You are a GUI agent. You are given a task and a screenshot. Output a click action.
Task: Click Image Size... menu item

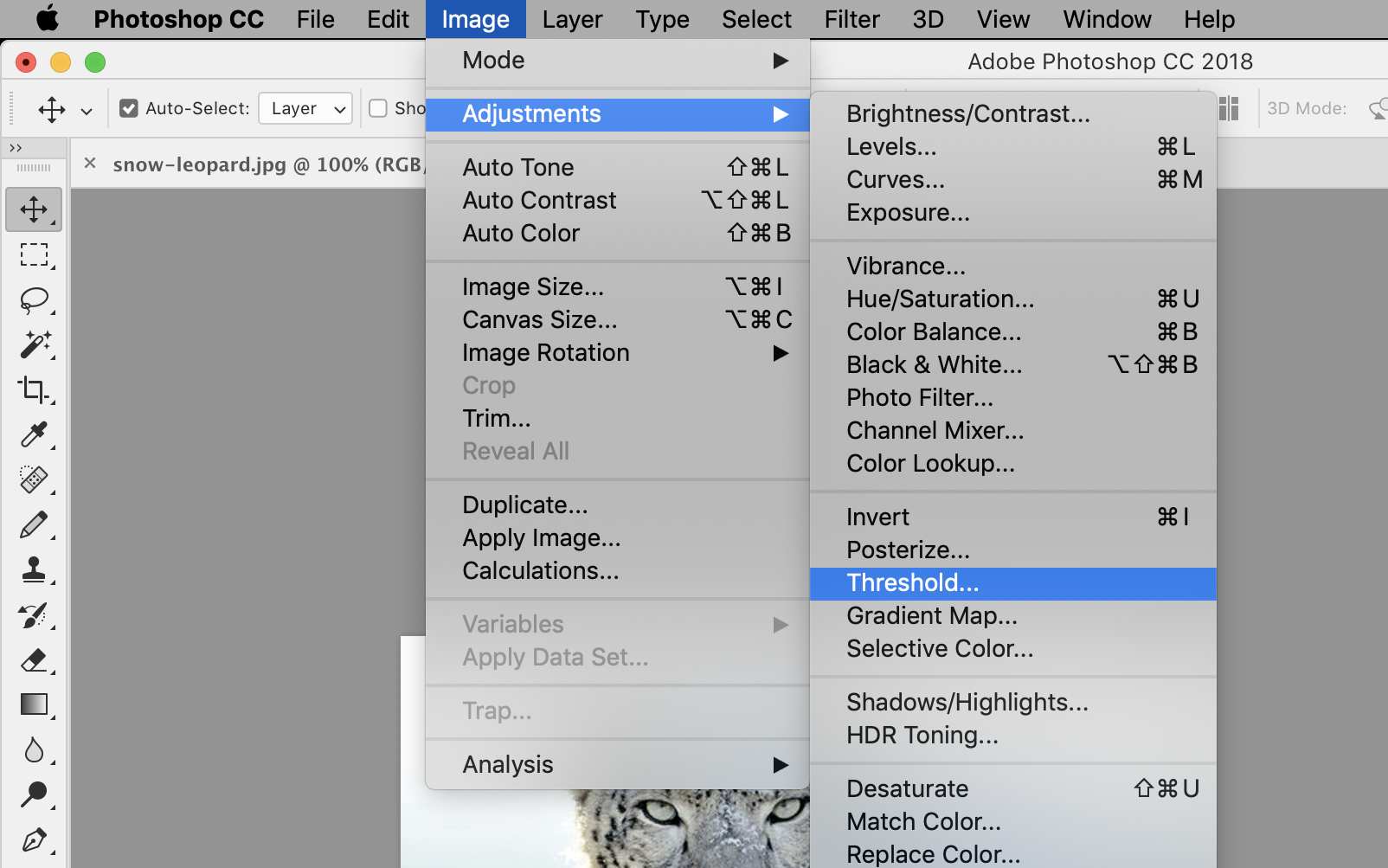[x=618, y=287]
